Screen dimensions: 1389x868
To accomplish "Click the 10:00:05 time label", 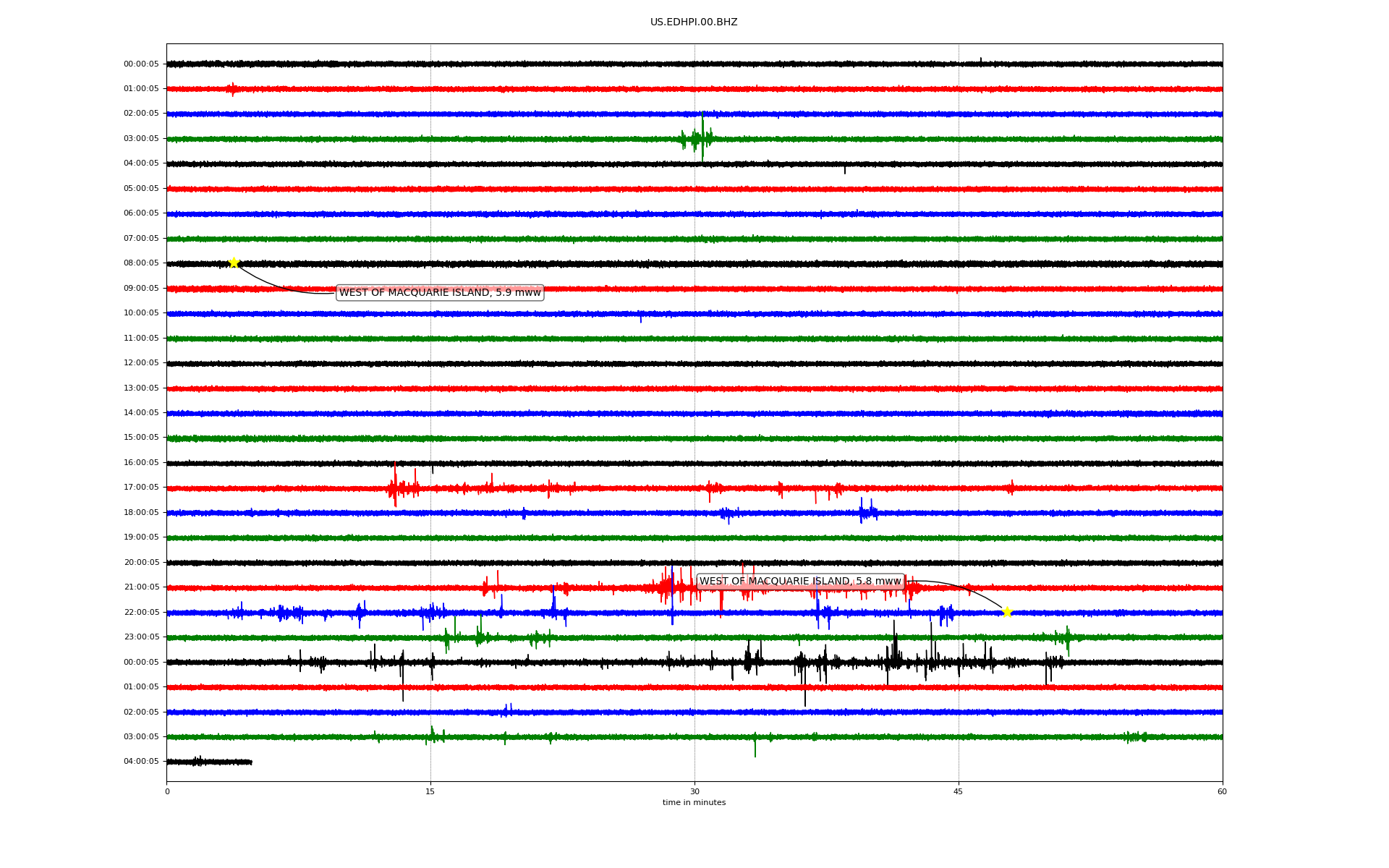I will pos(141,313).
